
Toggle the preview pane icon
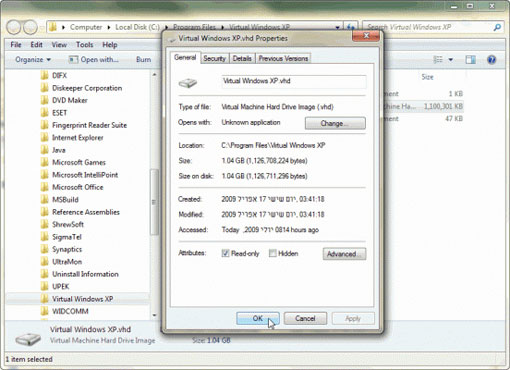(x=471, y=60)
